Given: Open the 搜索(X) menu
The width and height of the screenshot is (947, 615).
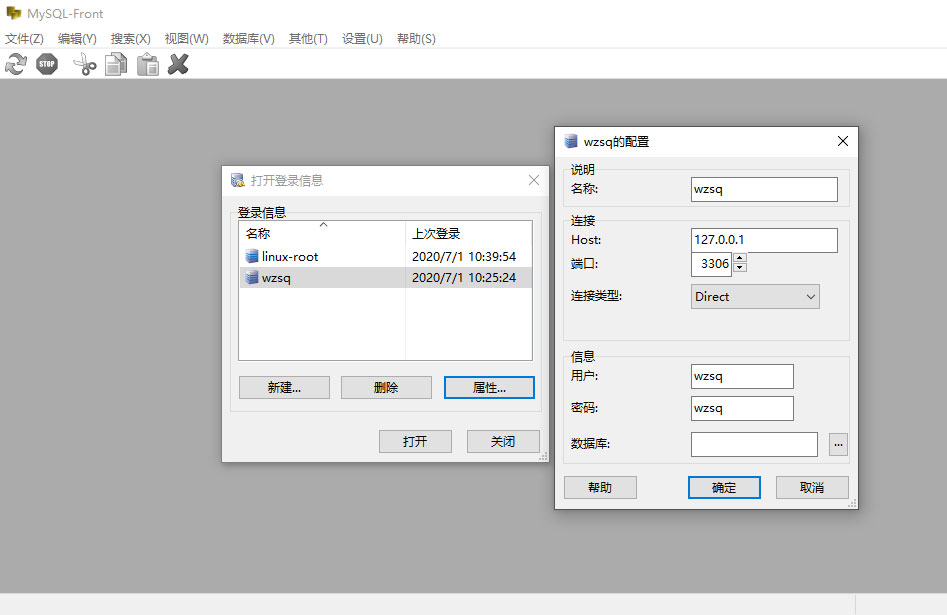Looking at the screenshot, I should 130,39.
